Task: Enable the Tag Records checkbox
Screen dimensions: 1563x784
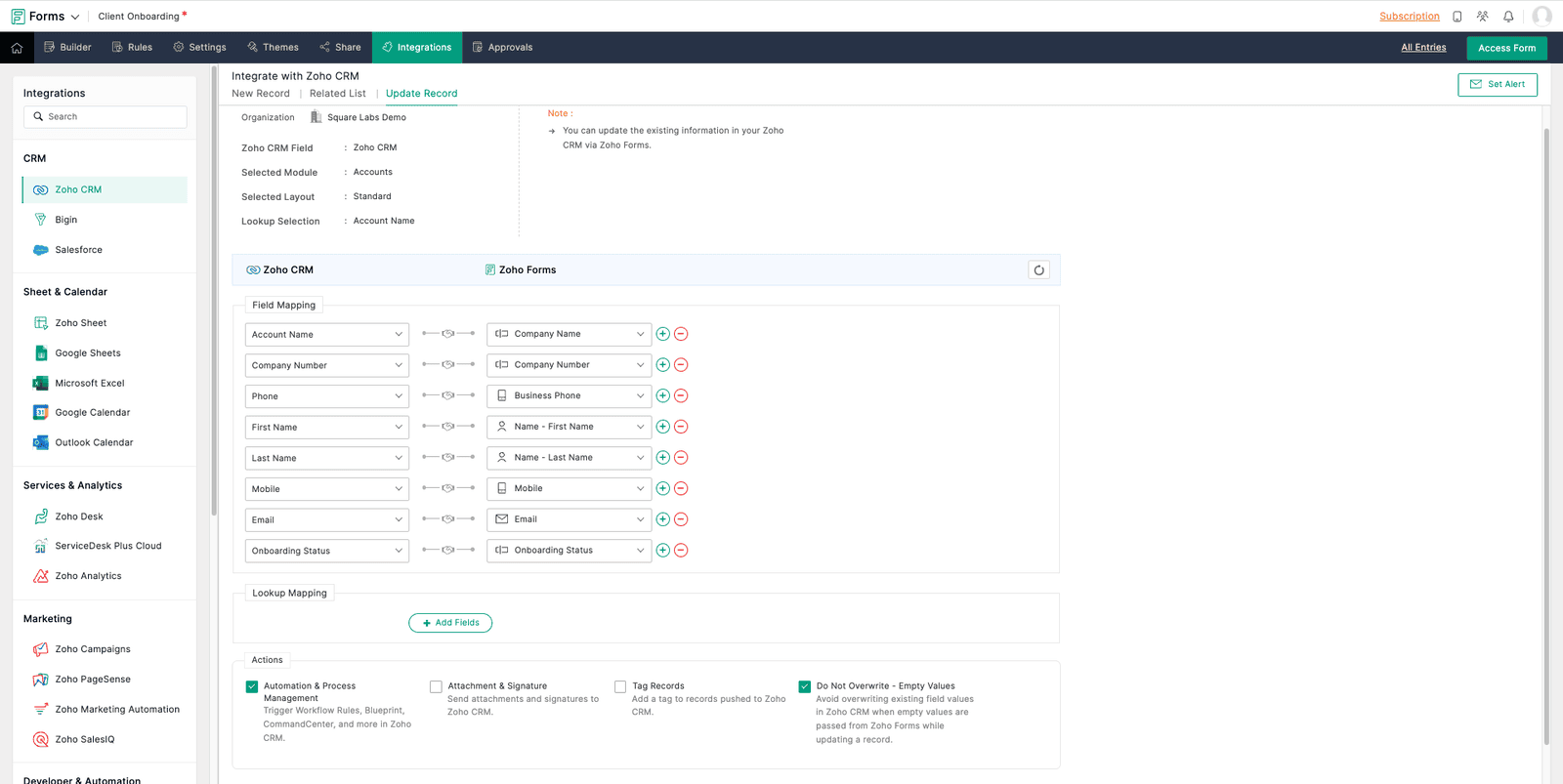Action: 620,686
